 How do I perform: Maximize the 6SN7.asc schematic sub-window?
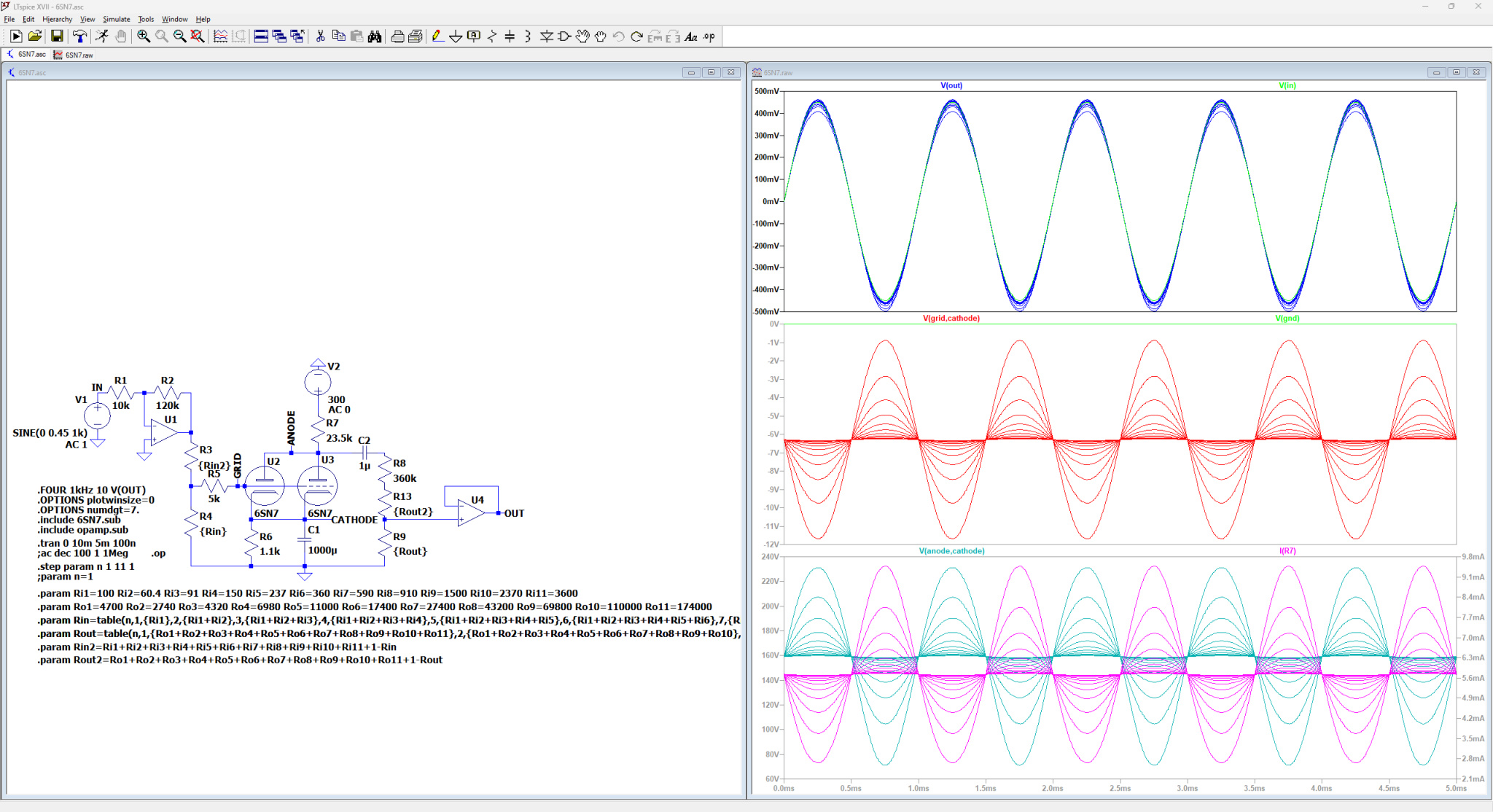pyautogui.click(x=712, y=72)
